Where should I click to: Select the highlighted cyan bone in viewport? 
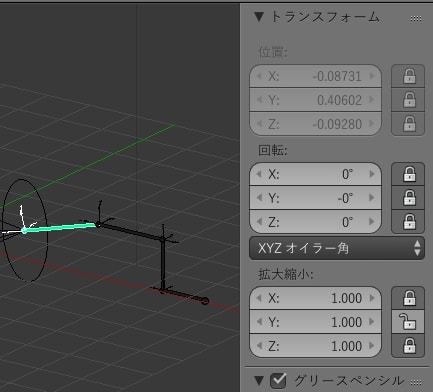(x=60, y=228)
